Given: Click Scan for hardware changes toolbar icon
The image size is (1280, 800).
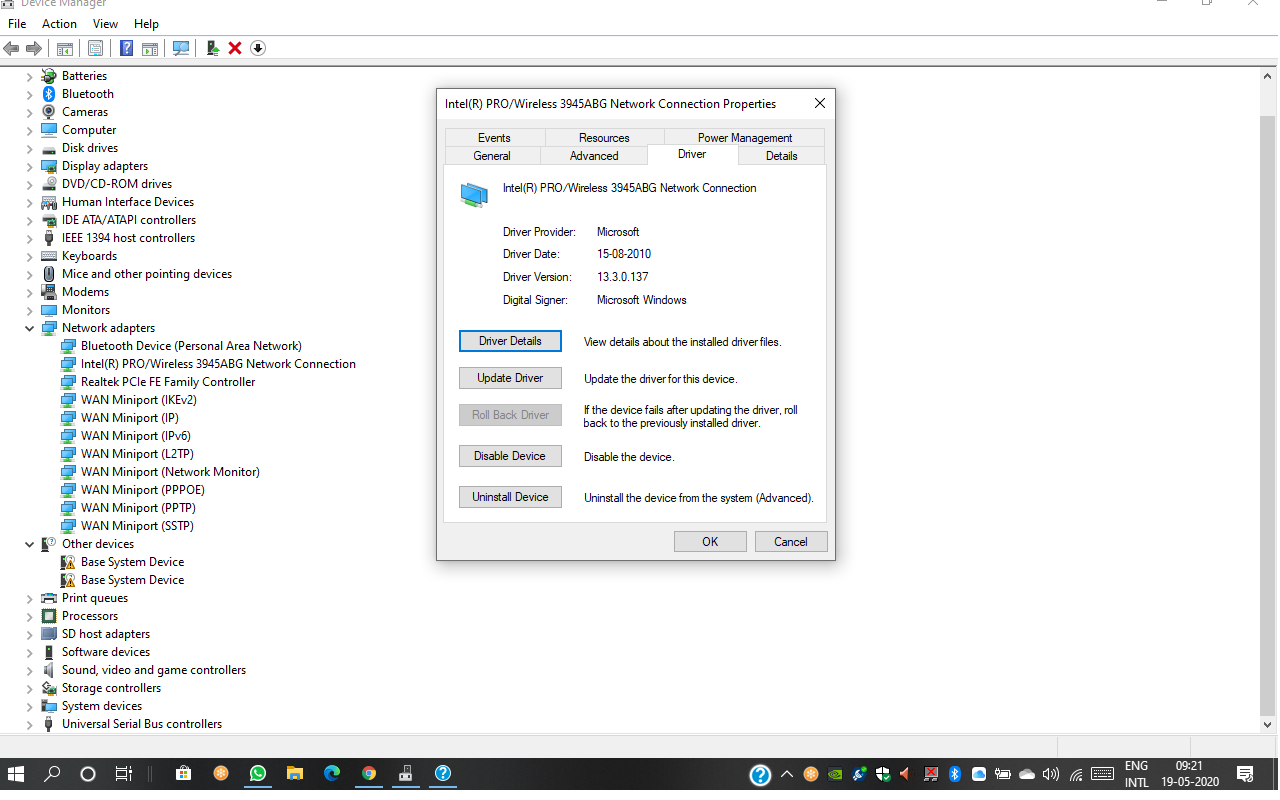Looking at the screenshot, I should pos(181,48).
